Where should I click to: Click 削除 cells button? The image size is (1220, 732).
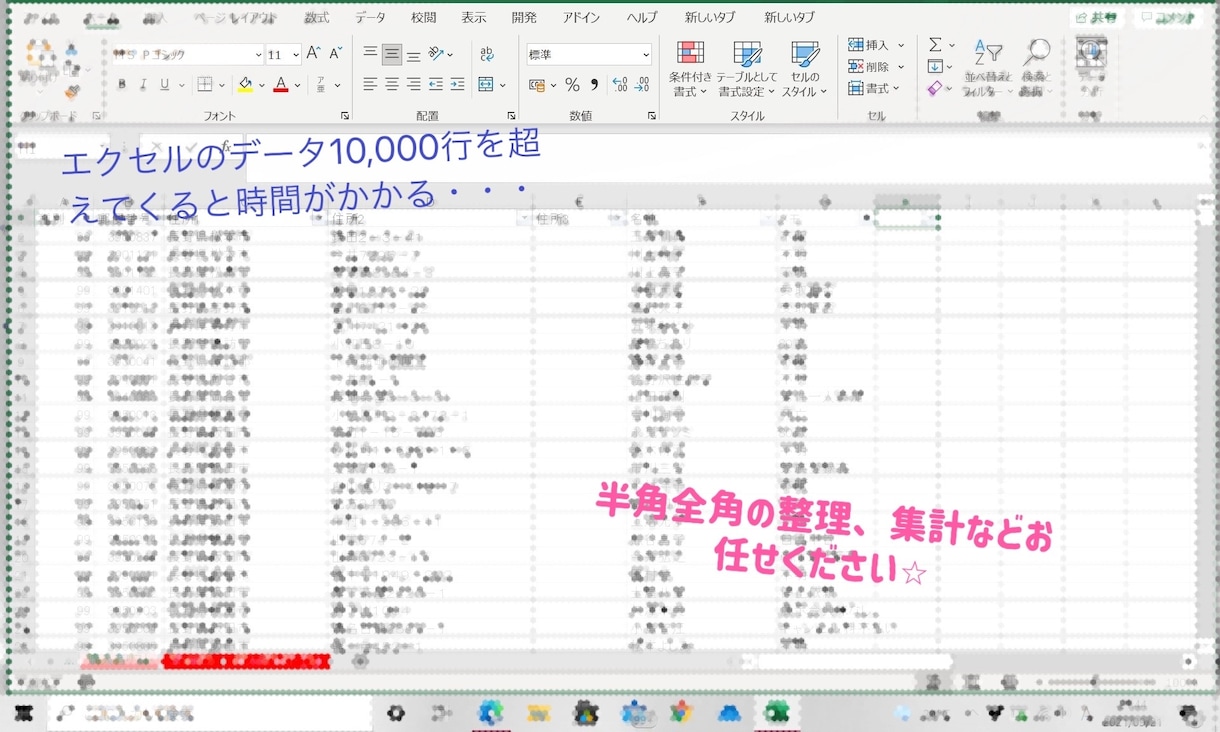pyautogui.click(x=868, y=67)
